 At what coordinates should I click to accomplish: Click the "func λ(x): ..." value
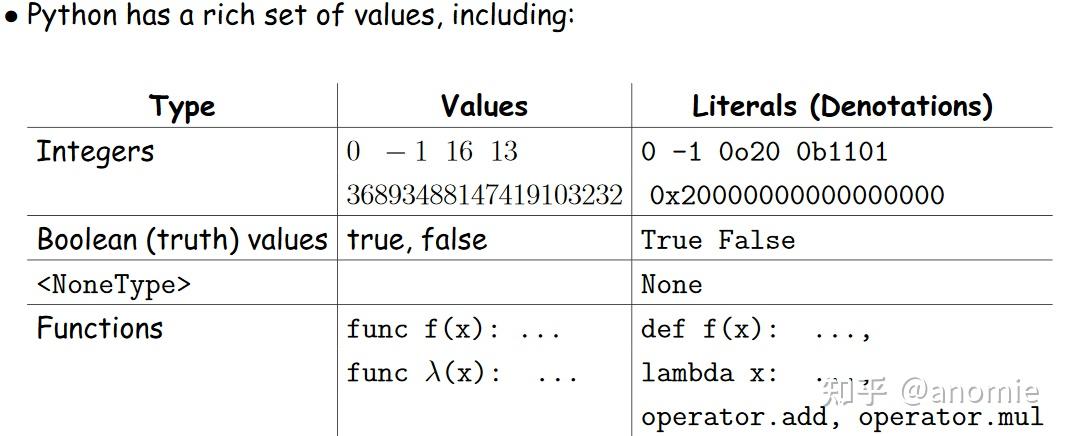click(x=462, y=373)
